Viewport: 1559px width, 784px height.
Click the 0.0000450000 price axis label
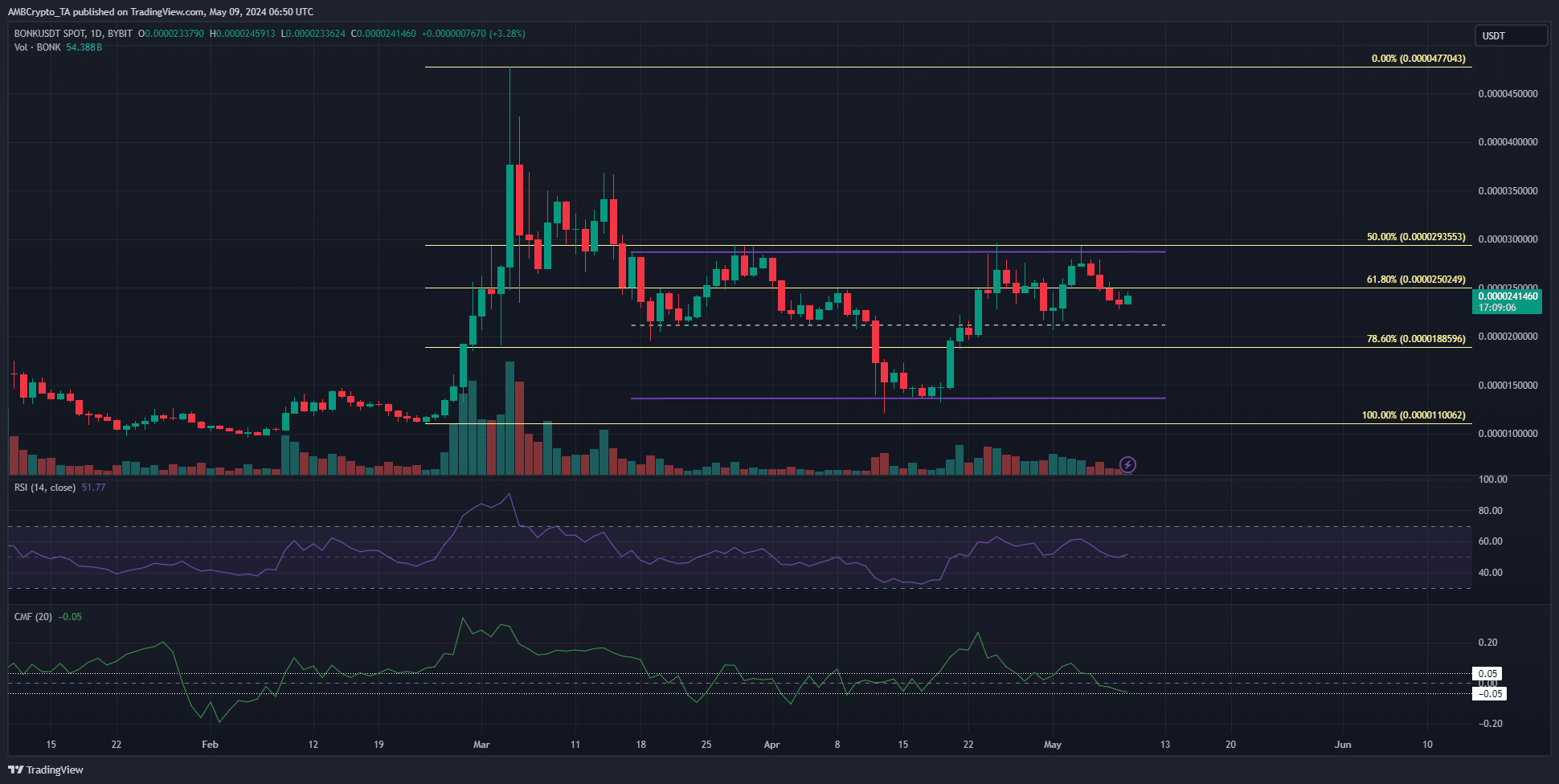point(1508,94)
